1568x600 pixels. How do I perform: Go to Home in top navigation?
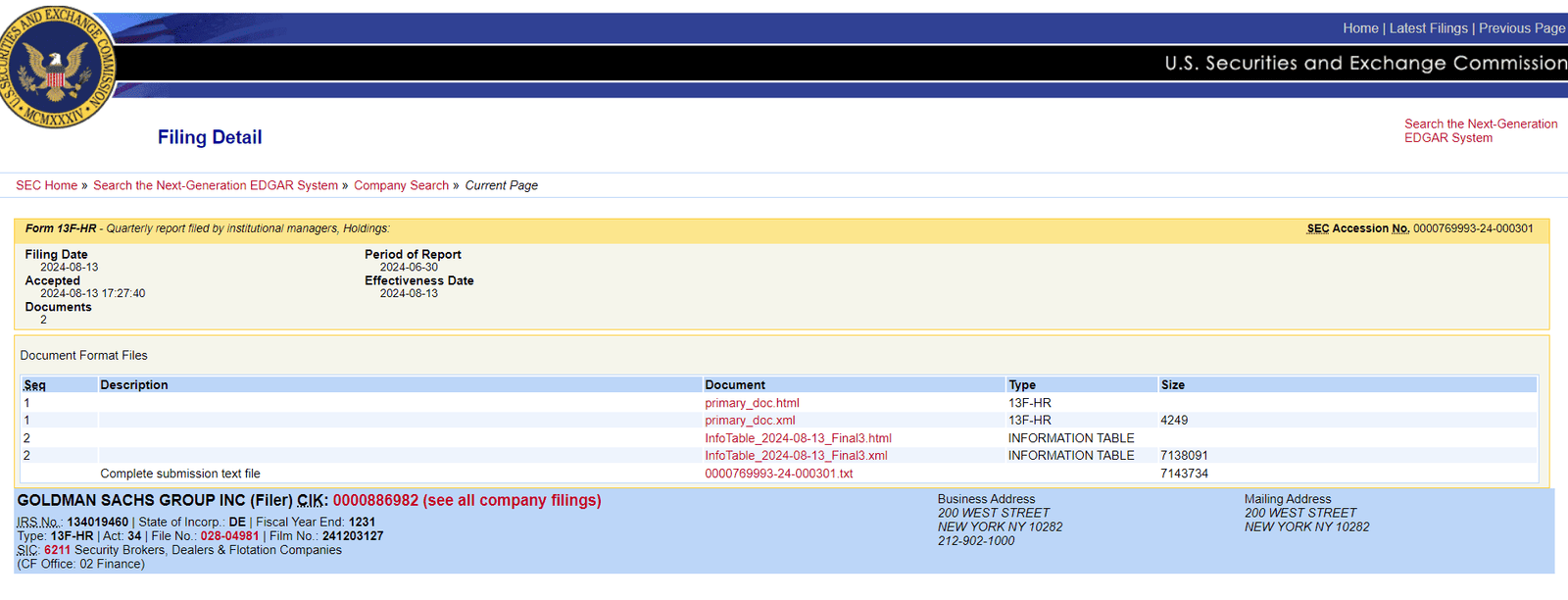pos(1359,28)
